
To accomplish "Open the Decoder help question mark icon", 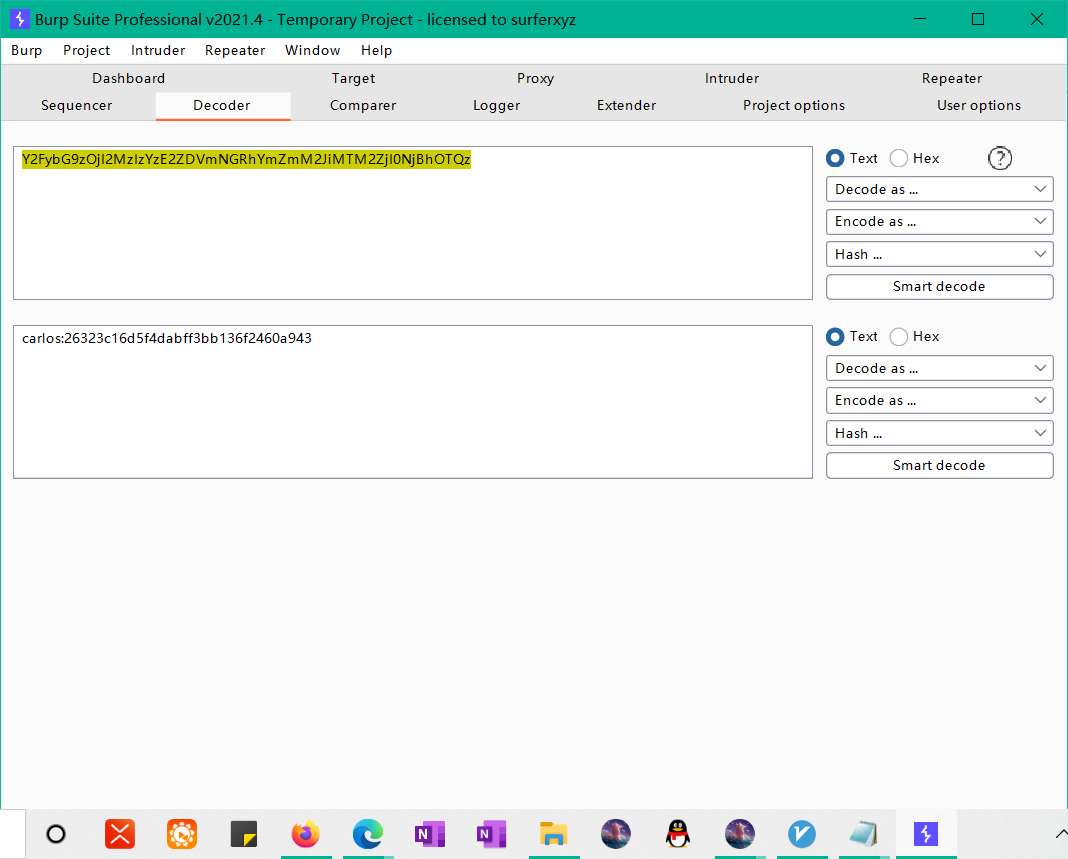I will coord(999,159).
